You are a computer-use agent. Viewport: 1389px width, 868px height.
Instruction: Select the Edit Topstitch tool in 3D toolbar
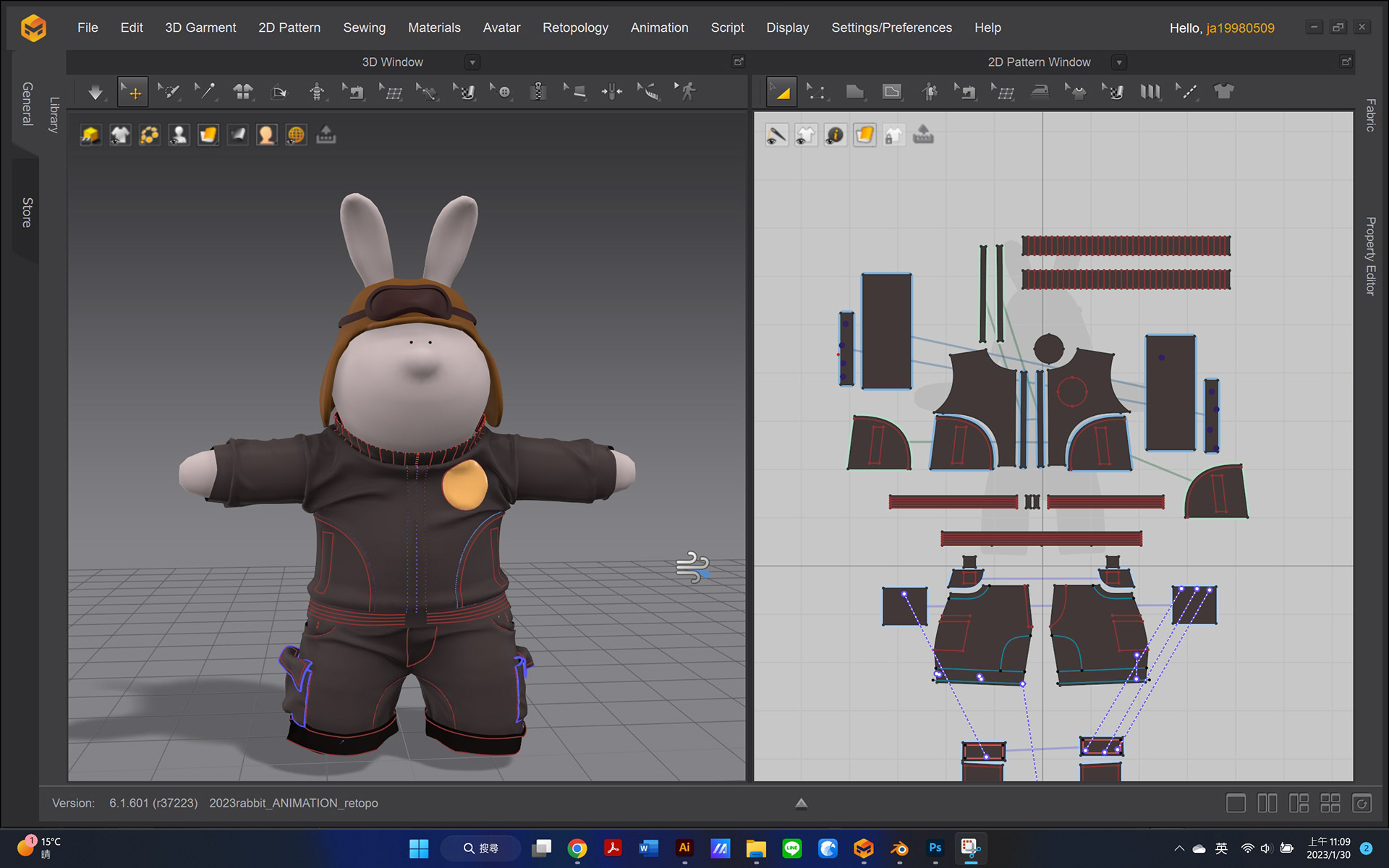point(427,92)
